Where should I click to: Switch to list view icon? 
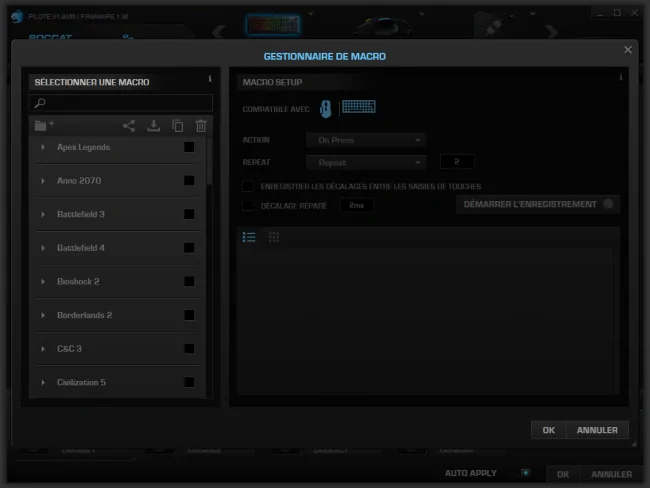click(x=249, y=237)
